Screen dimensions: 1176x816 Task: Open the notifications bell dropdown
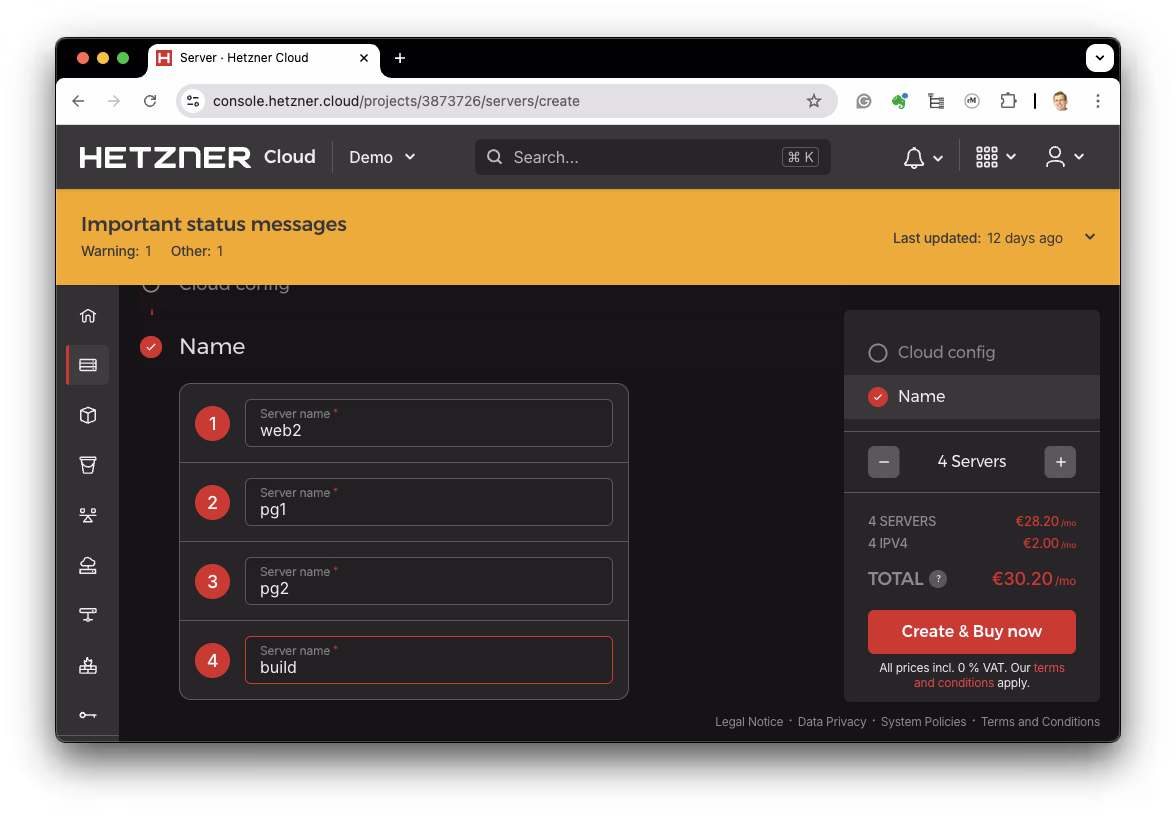click(x=922, y=157)
